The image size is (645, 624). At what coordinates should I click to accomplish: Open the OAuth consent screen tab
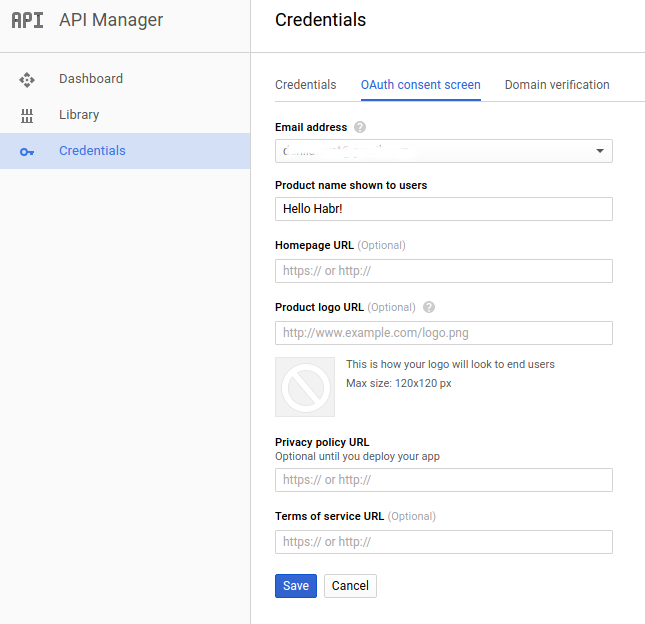pos(420,85)
